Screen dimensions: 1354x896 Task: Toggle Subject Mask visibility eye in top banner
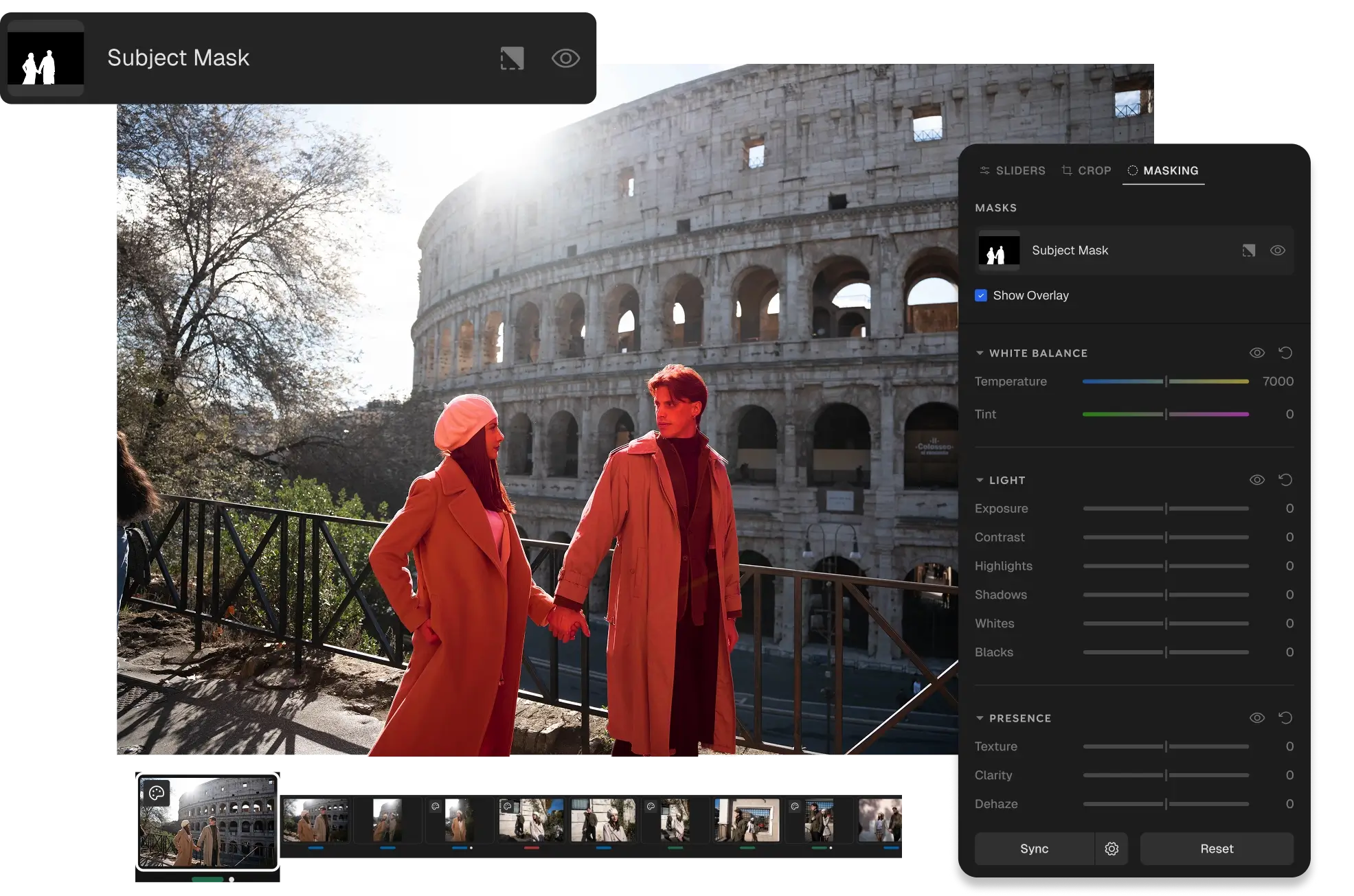[565, 58]
